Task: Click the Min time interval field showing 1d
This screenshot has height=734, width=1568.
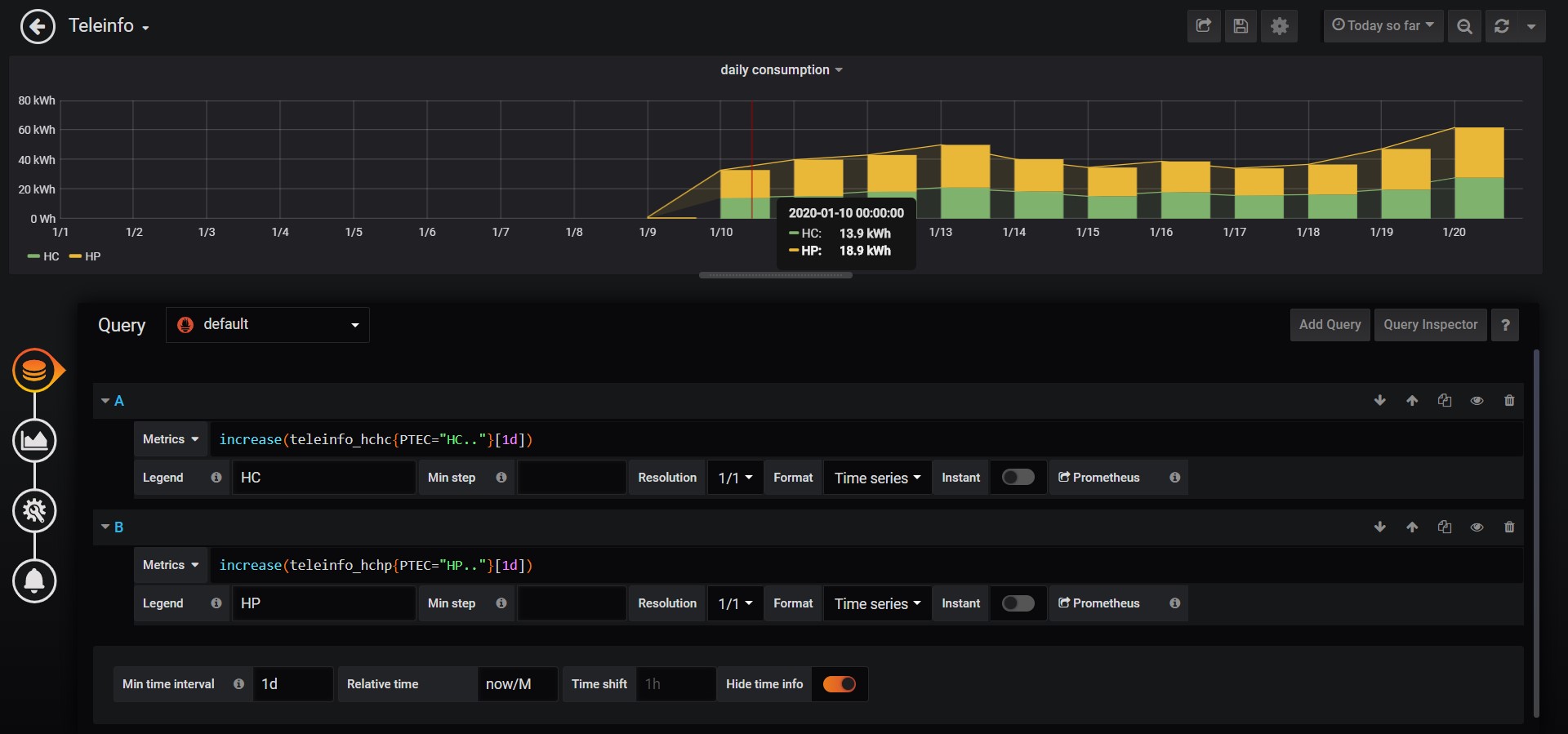Action: tap(292, 684)
